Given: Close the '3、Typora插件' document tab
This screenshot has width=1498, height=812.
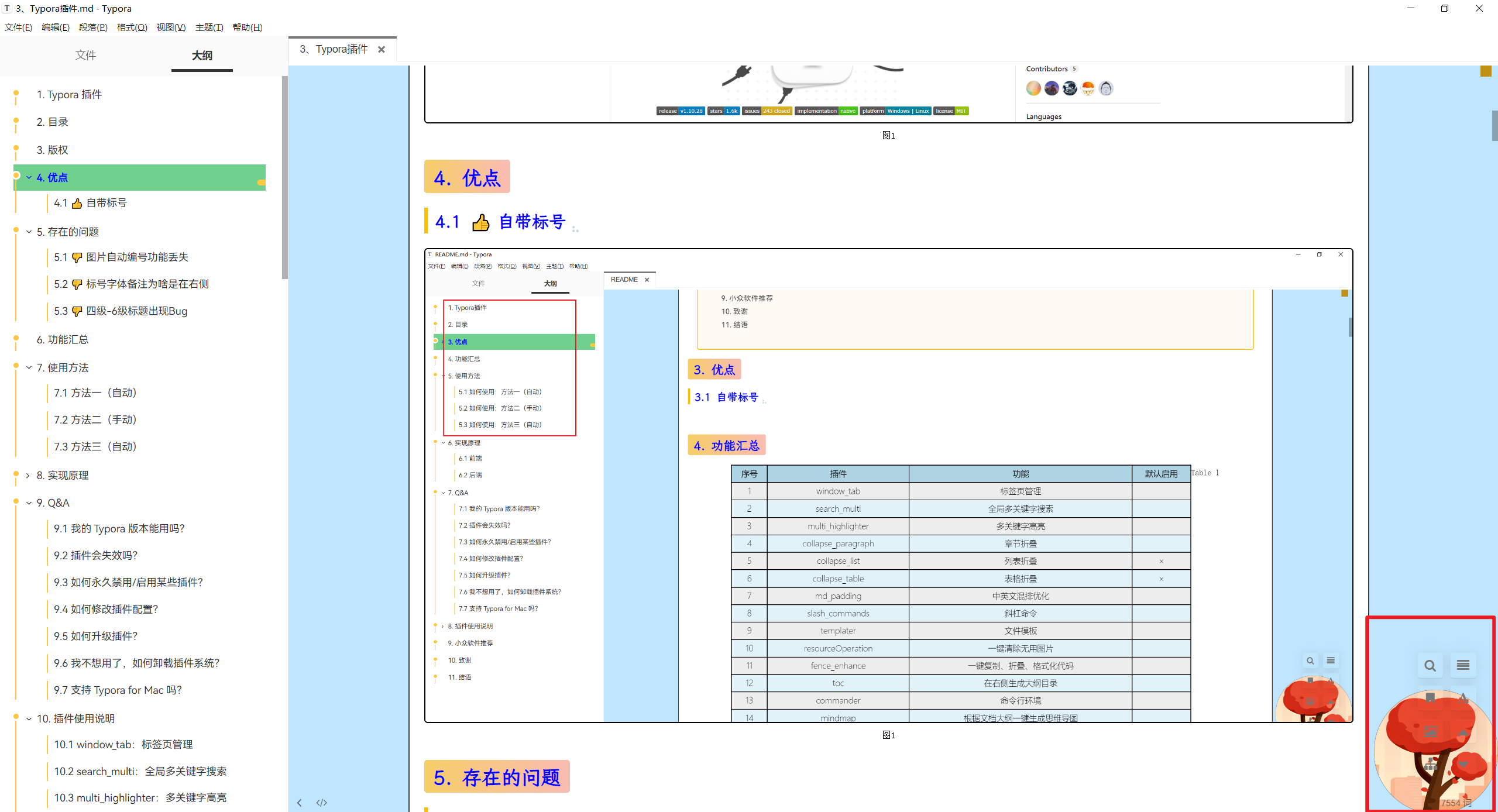Looking at the screenshot, I should pyautogui.click(x=382, y=50).
